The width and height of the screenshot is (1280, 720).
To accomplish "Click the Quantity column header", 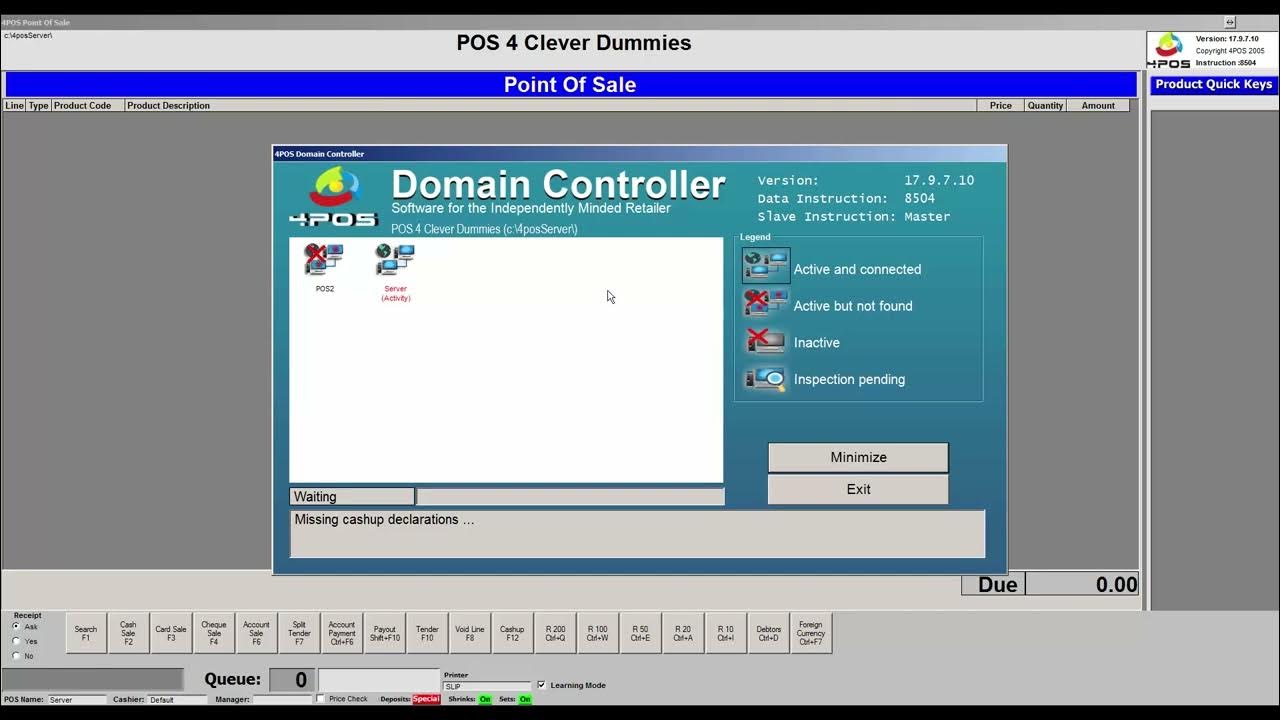I will click(x=1046, y=105).
